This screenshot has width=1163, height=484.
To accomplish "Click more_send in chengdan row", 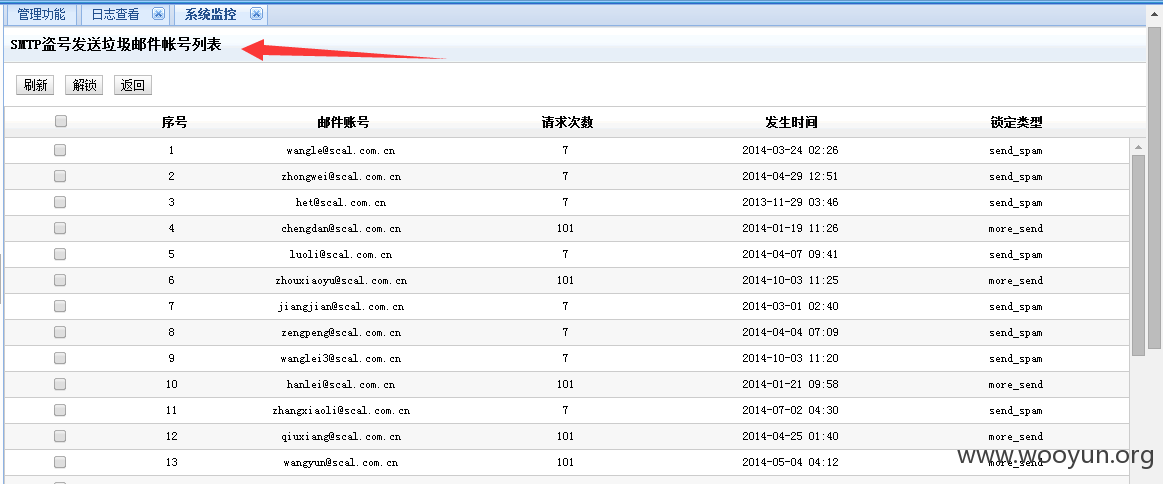I will 1015,228.
